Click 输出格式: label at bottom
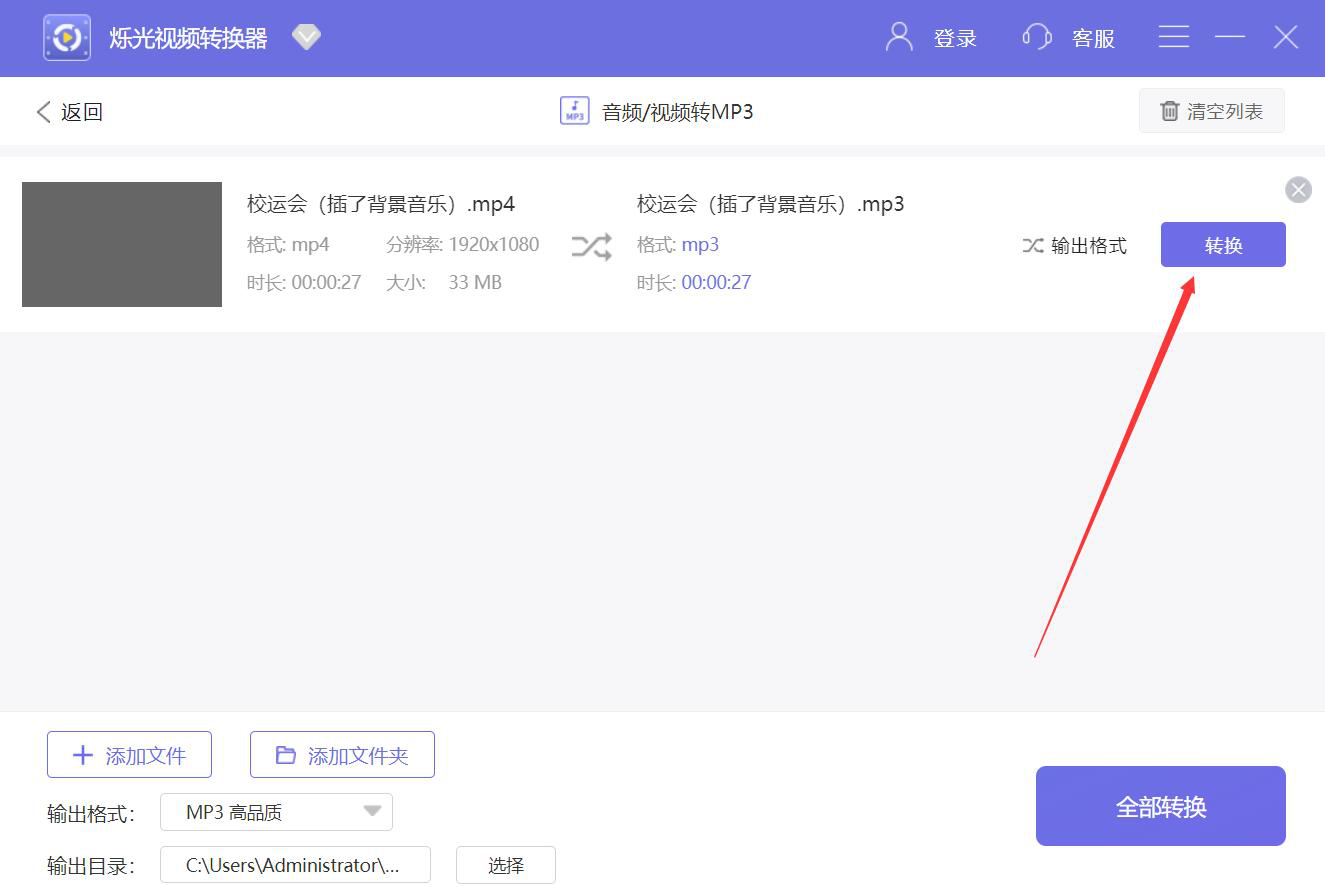This screenshot has height=887, width=1325. pyautogui.click(x=91, y=814)
